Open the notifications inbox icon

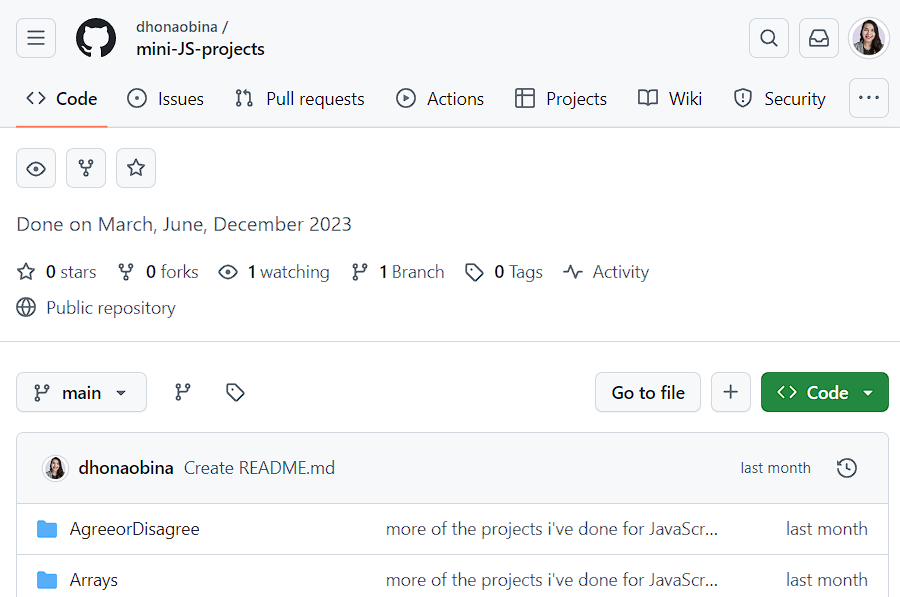click(x=818, y=37)
